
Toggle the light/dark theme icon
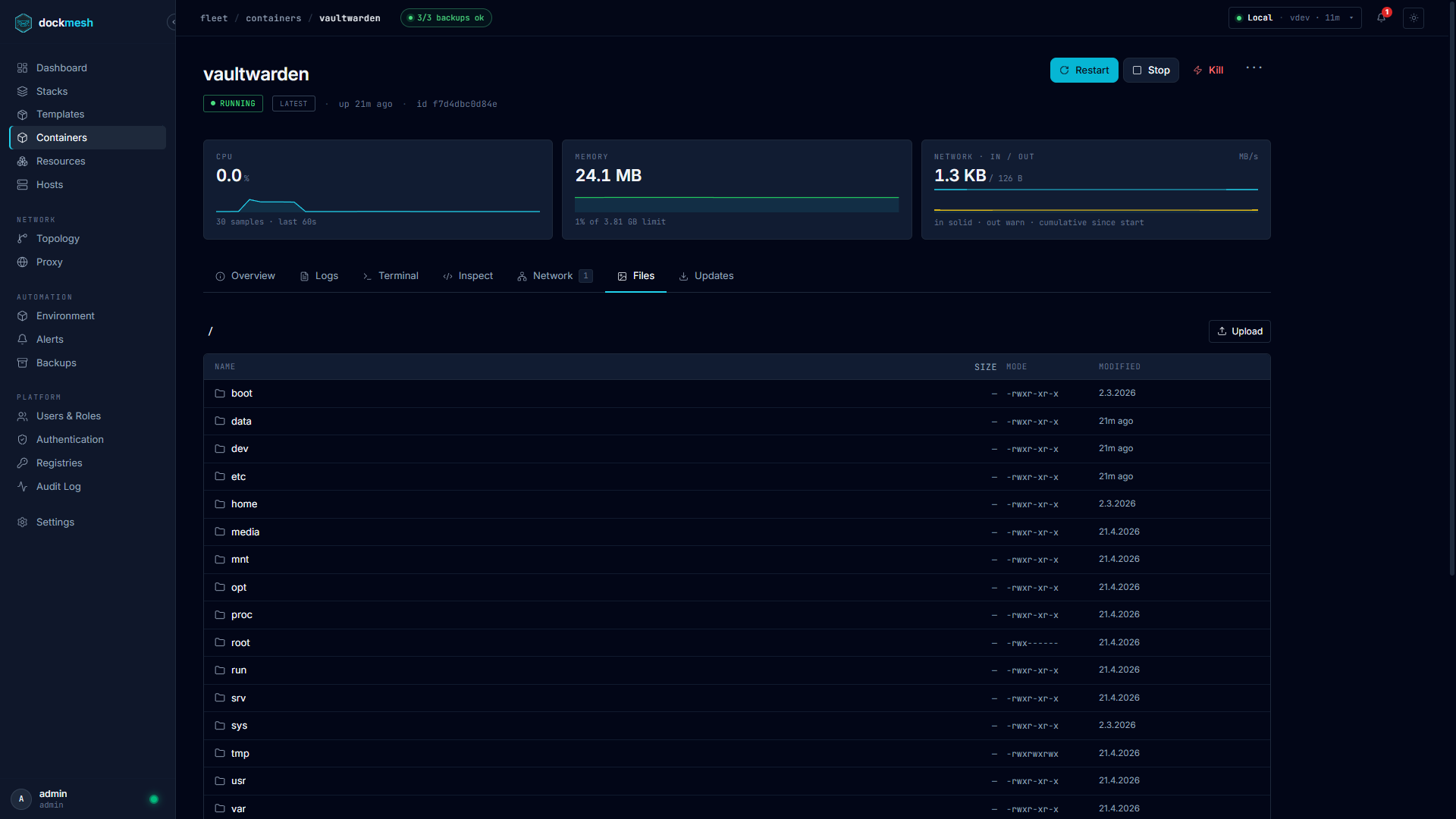tap(1414, 17)
